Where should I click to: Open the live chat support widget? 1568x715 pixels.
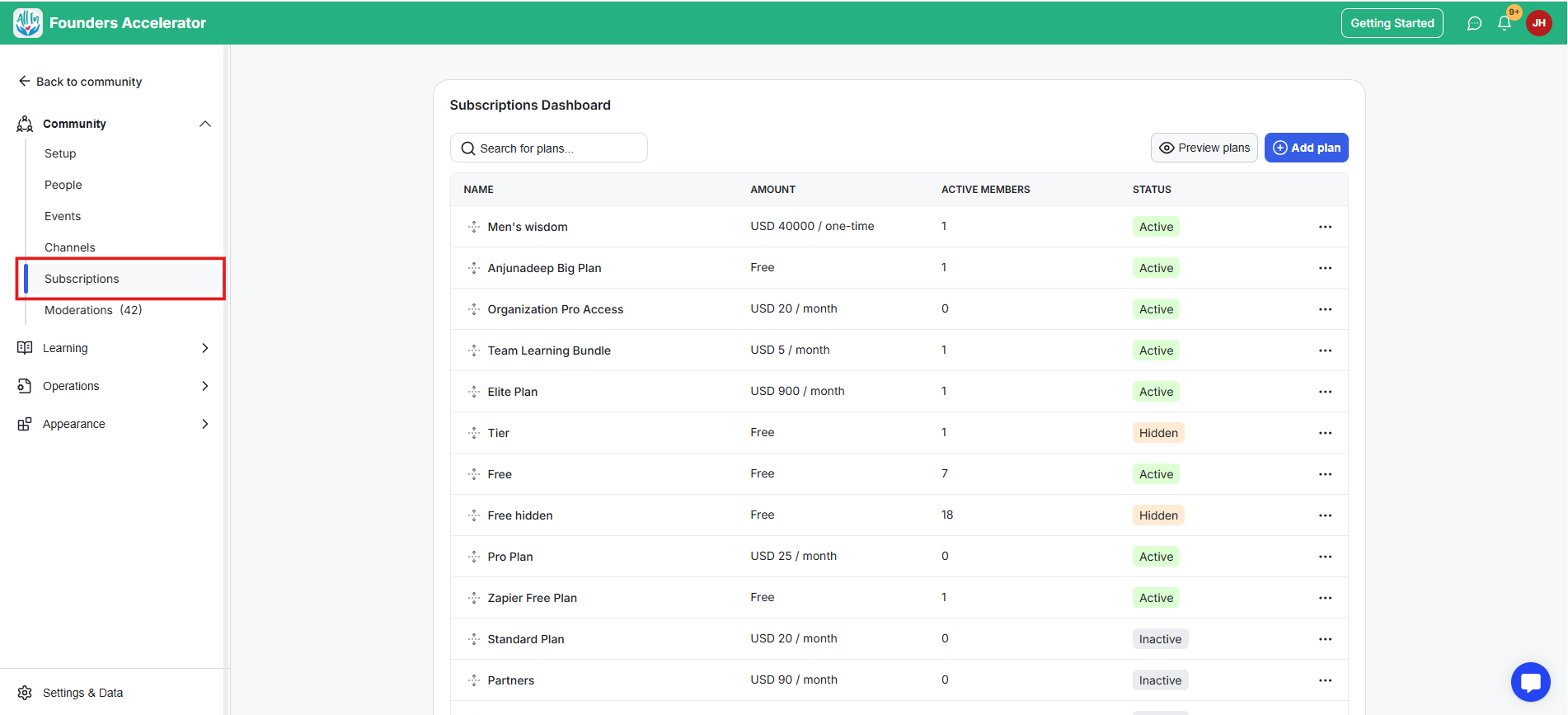click(x=1530, y=682)
